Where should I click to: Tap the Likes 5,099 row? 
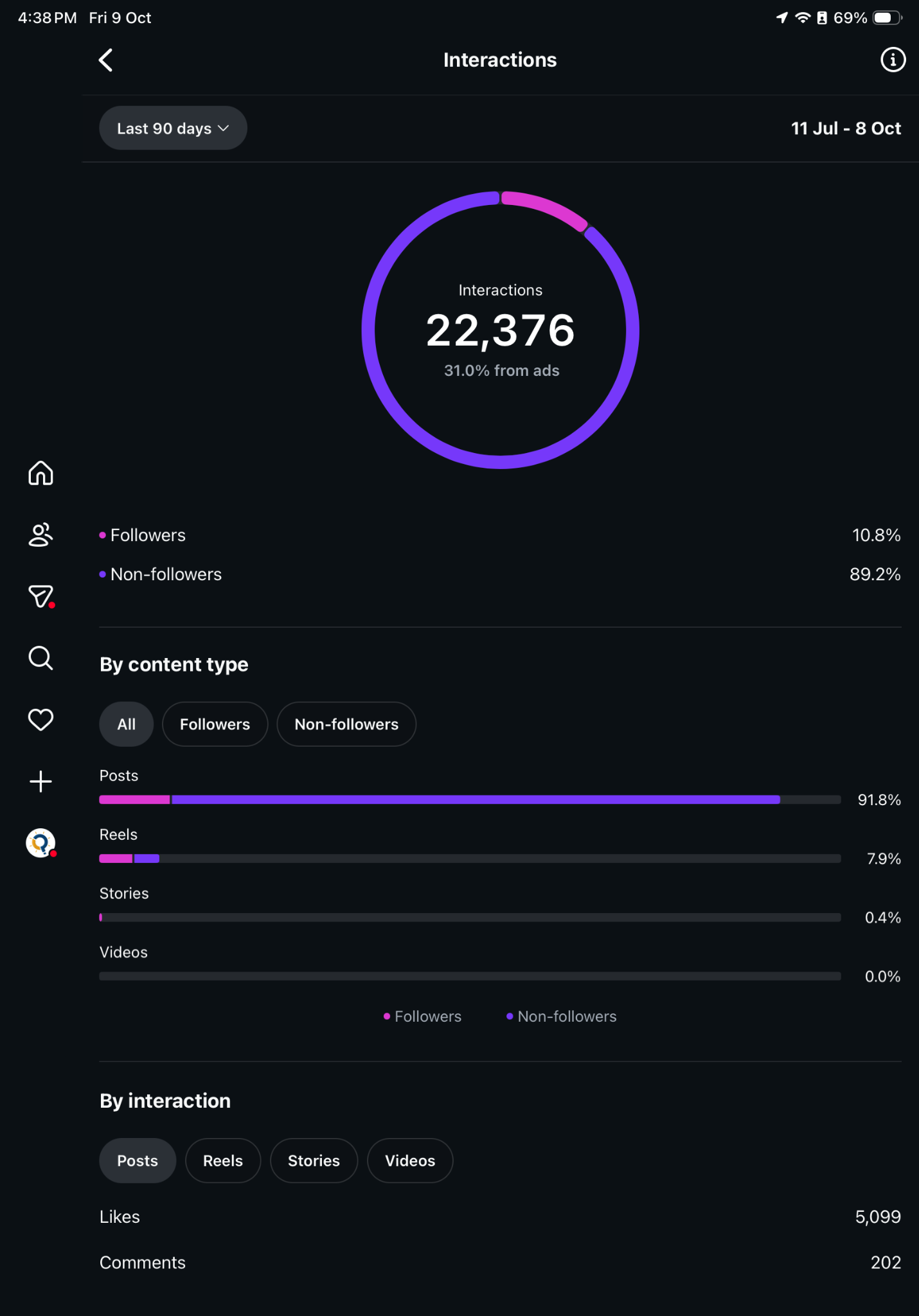500,1217
